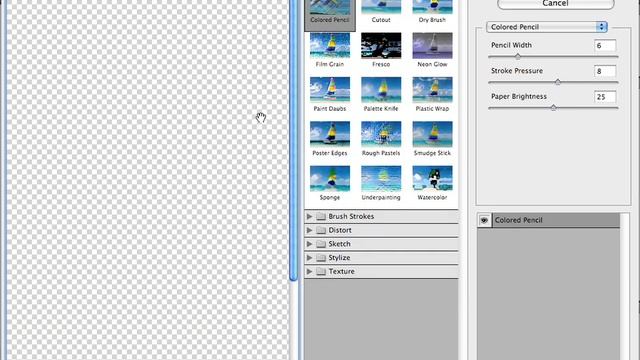Click the Stylize folder icon
Viewport: 640px width, 360px height.
click(321, 258)
